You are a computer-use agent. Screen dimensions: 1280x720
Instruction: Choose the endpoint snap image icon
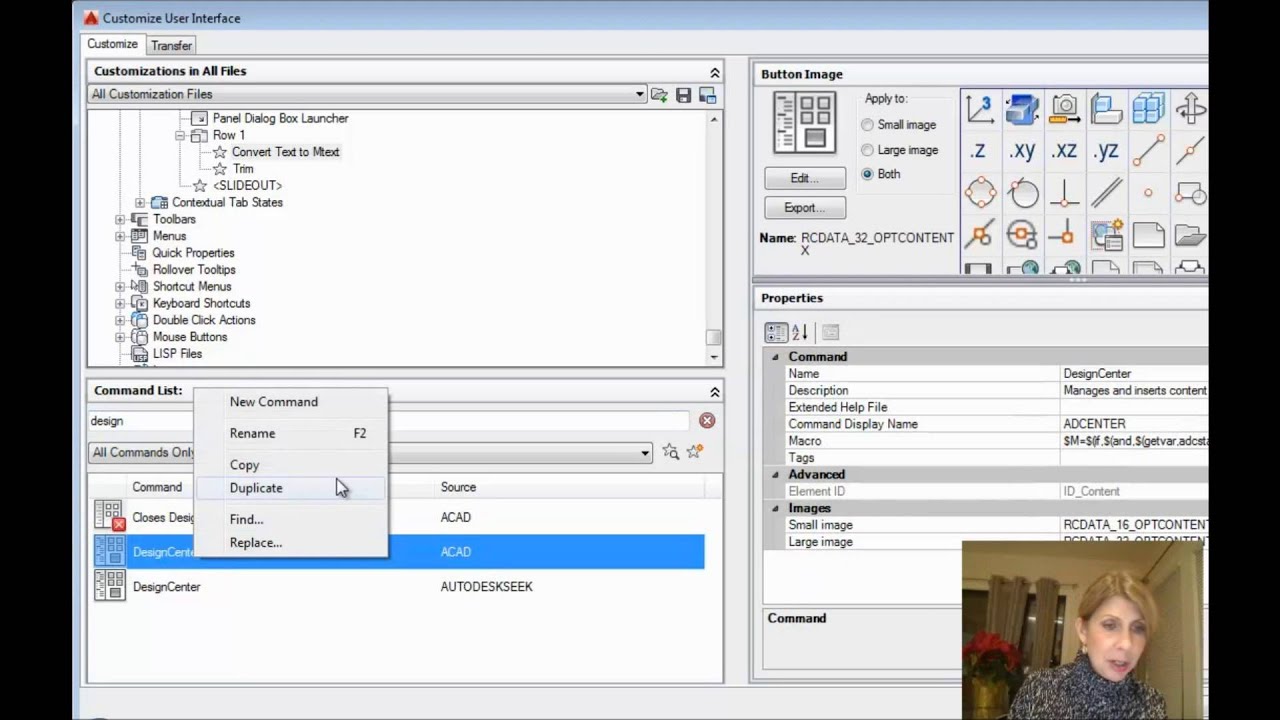click(1148, 151)
